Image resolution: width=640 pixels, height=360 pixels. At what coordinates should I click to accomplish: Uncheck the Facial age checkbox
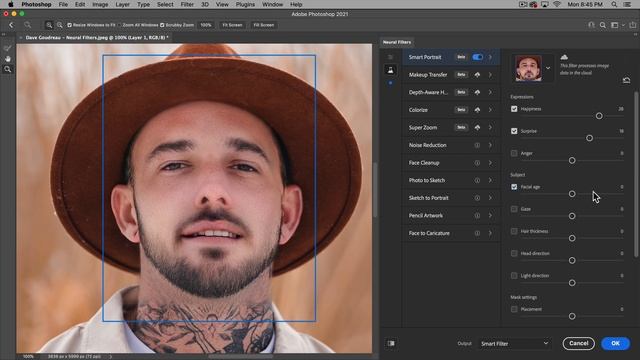514,187
